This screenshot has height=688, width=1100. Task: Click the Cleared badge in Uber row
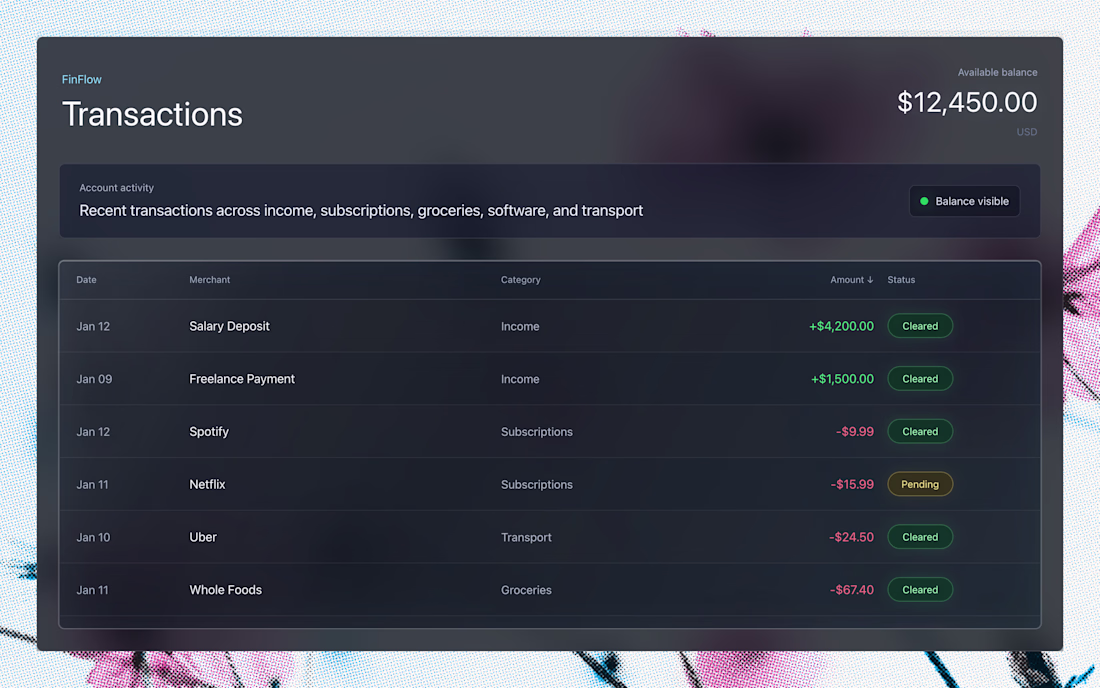point(920,537)
